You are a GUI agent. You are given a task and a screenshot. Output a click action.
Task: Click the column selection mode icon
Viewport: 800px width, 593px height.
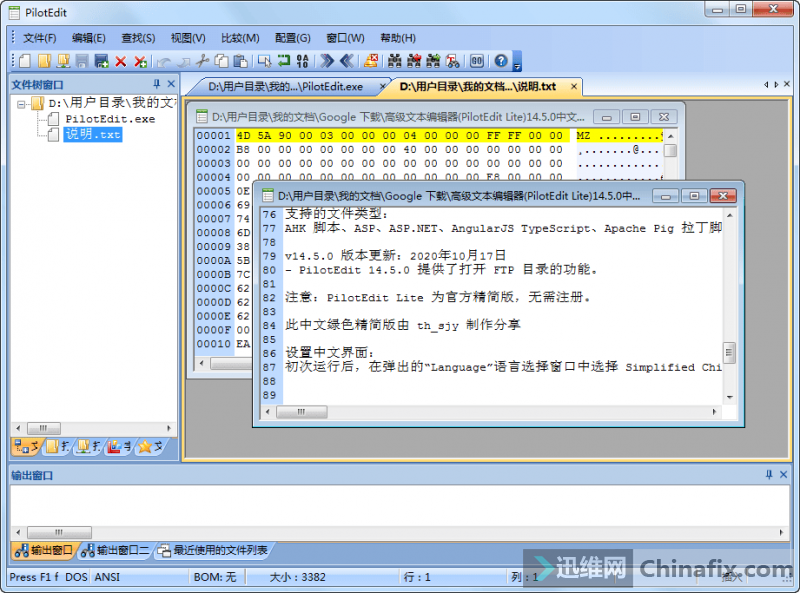[264, 61]
